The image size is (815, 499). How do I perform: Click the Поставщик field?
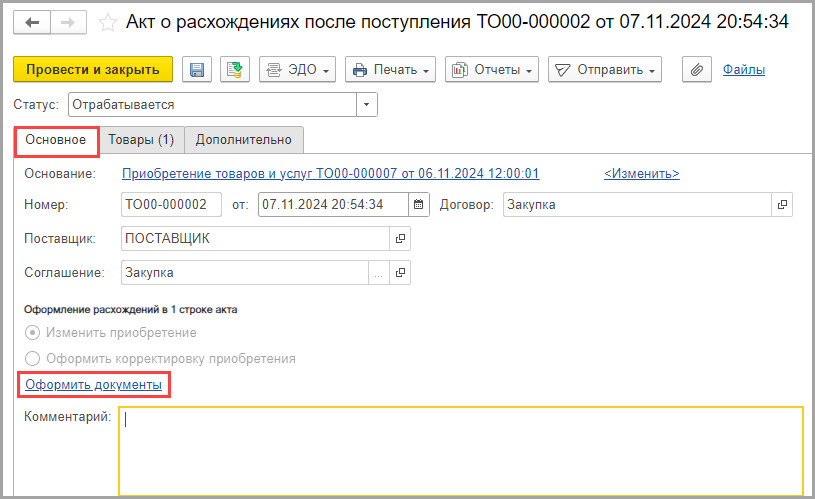pyautogui.click(x=256, y=239)
